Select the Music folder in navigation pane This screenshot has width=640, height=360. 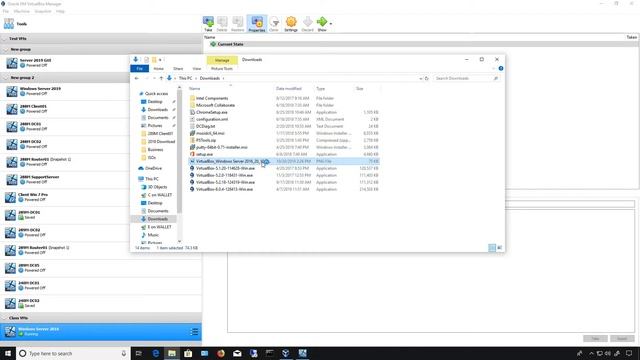(x=153, y=235)
